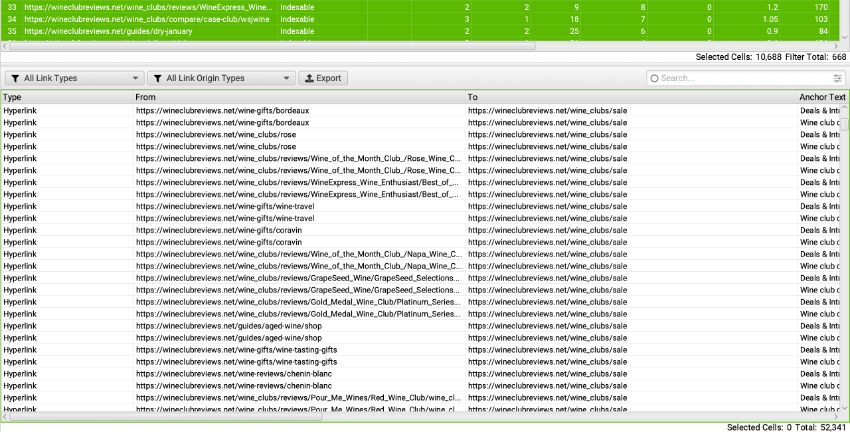
Task: Sort by the From column header
Action: [298, 97]
